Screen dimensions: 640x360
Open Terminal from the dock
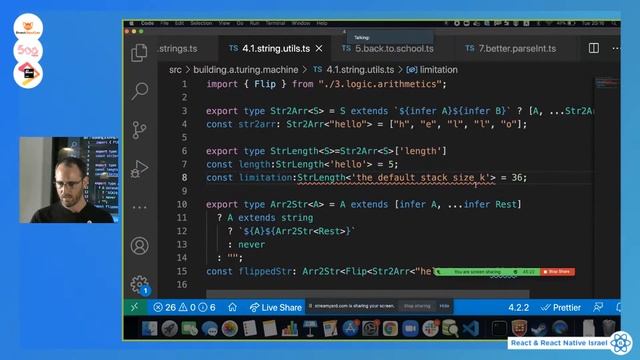pos(499,329)
